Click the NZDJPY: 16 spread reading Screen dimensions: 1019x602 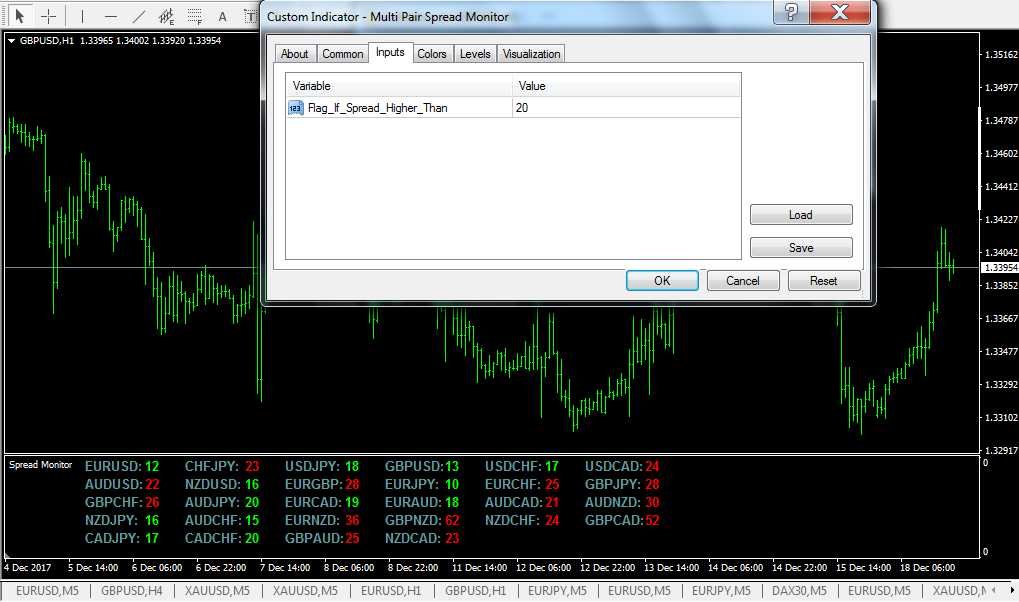pos(122,520)
